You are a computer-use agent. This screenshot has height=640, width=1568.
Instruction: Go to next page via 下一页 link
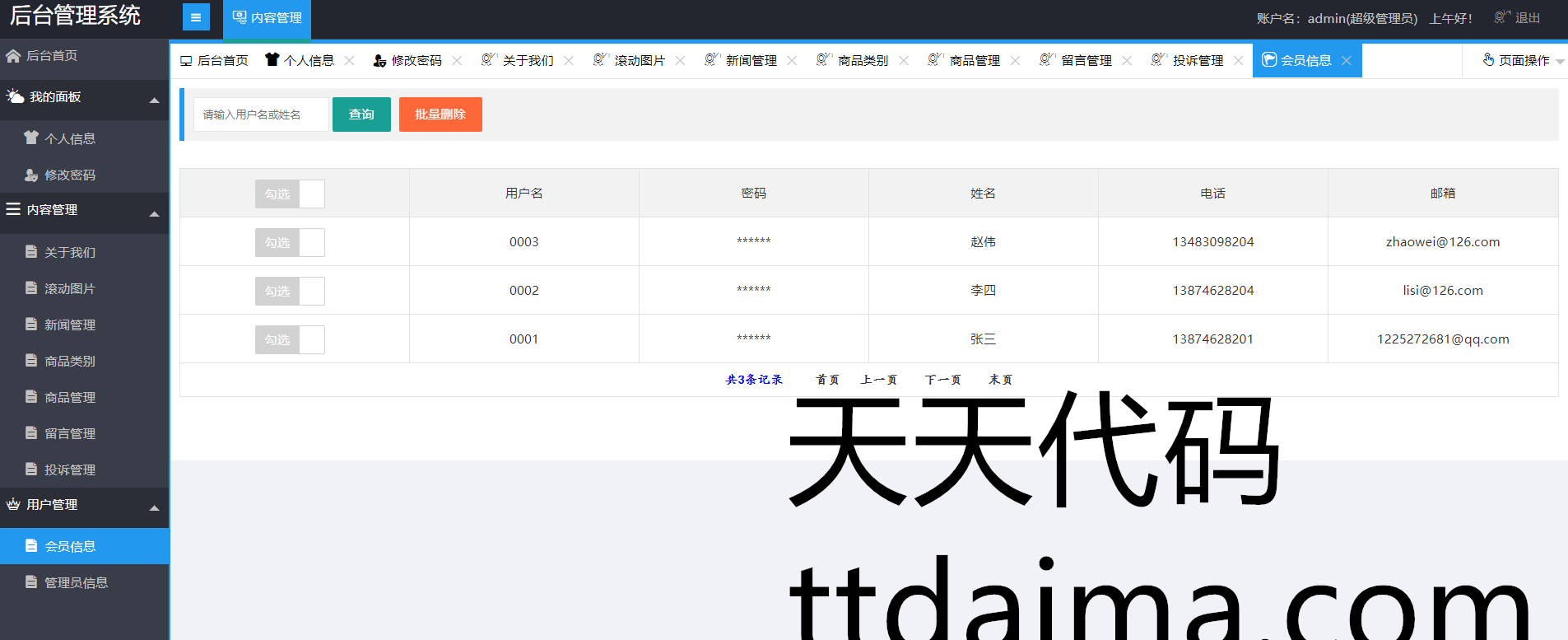(942, 380)
